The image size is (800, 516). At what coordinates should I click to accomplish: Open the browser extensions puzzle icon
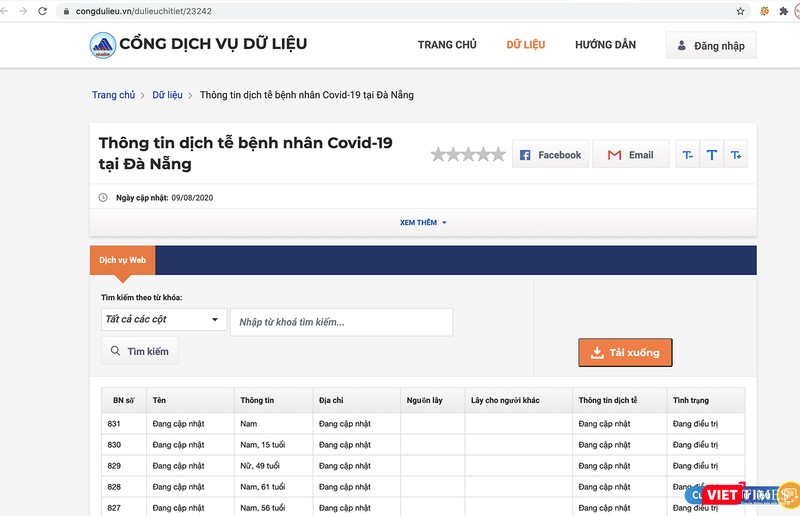783,11
